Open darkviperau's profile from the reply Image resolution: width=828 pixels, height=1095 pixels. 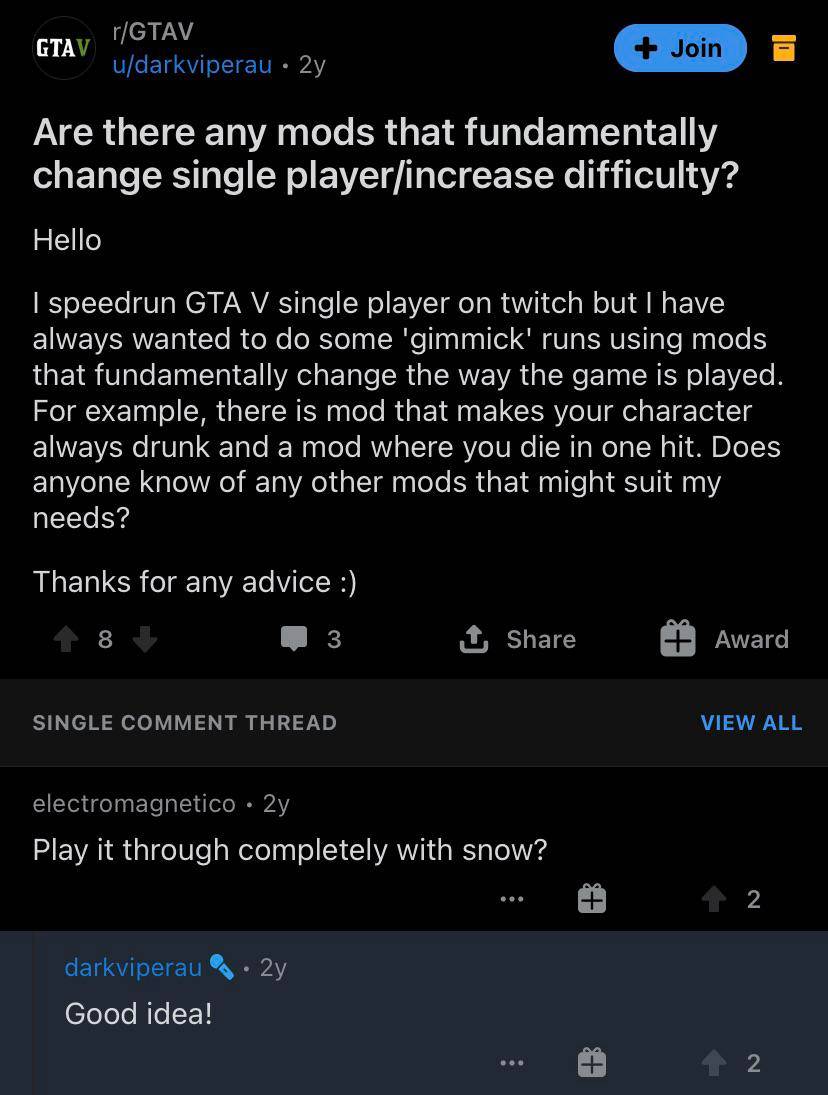133,967
